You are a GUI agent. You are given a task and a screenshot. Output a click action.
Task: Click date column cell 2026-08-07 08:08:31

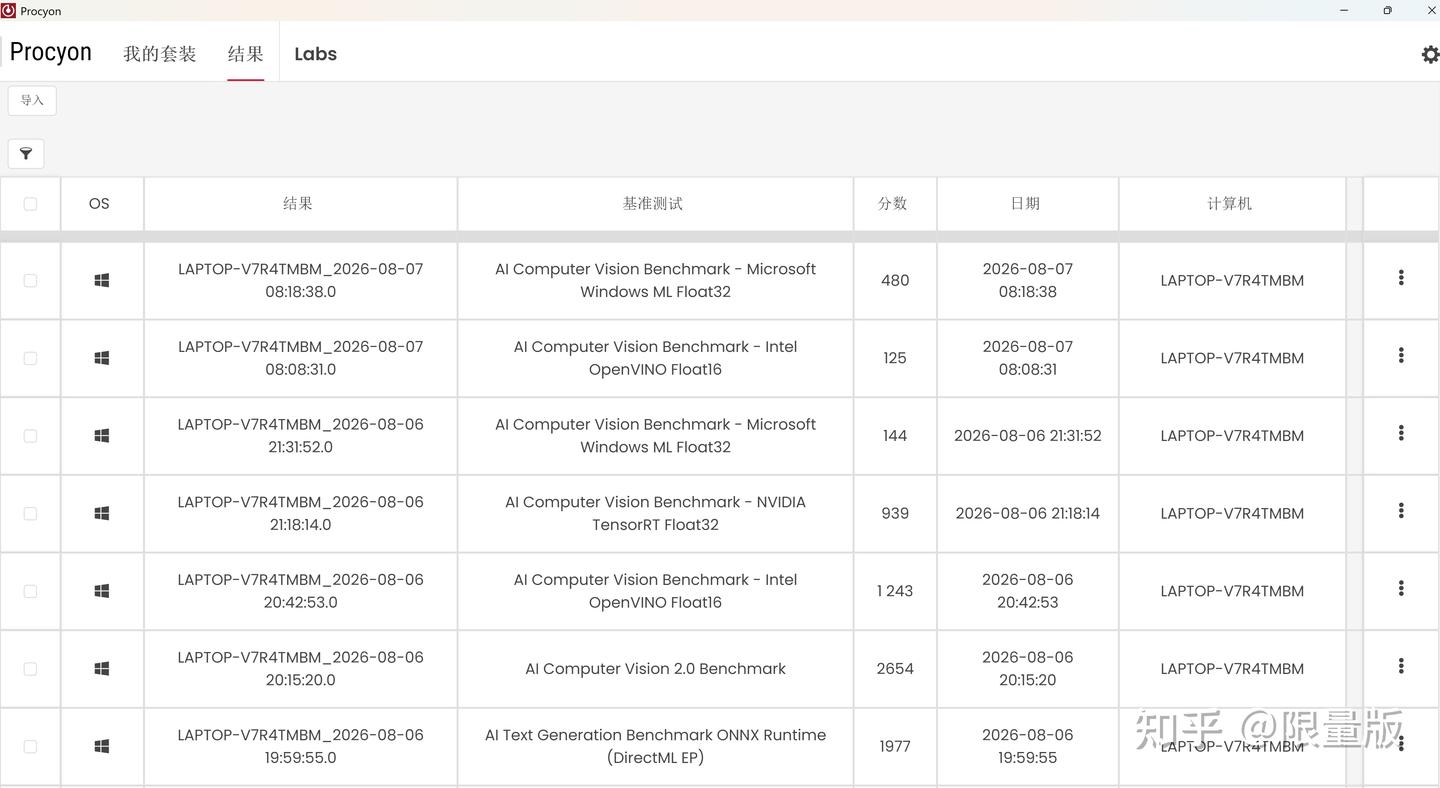pyautogui.click(x=1028, y=358)
